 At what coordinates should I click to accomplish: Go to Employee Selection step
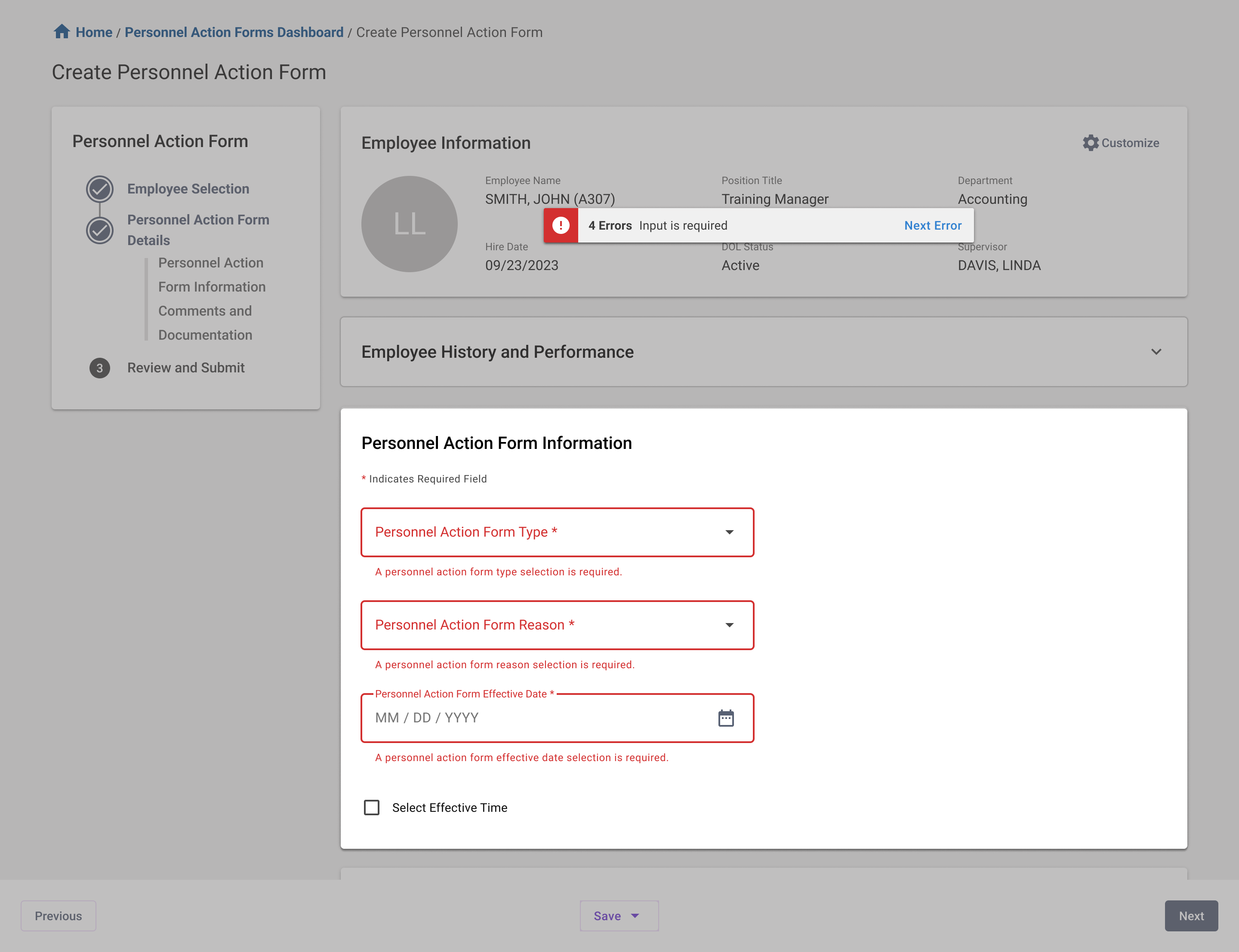pyautogui.click(x=188, y=189)
